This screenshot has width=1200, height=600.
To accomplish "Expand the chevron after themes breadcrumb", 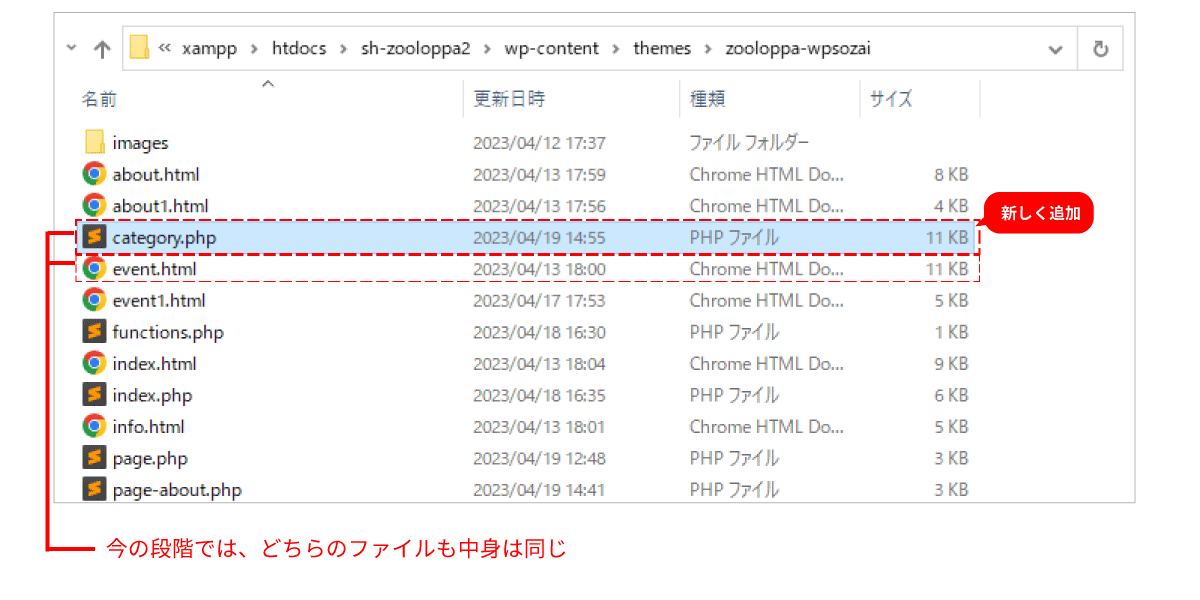I will pyautogui.click(x=709, y=49).
